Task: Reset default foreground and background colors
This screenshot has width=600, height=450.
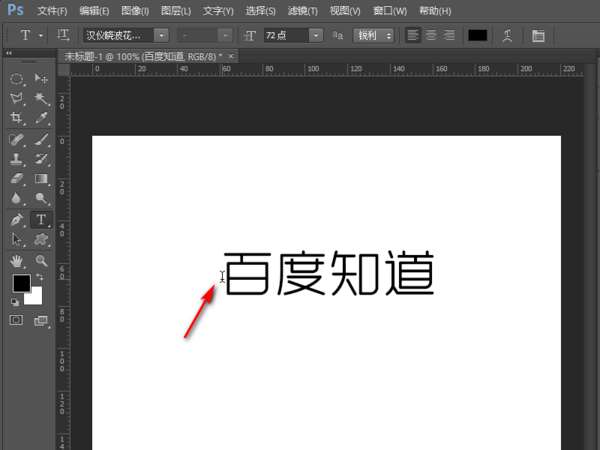Action: coord(15,303)
